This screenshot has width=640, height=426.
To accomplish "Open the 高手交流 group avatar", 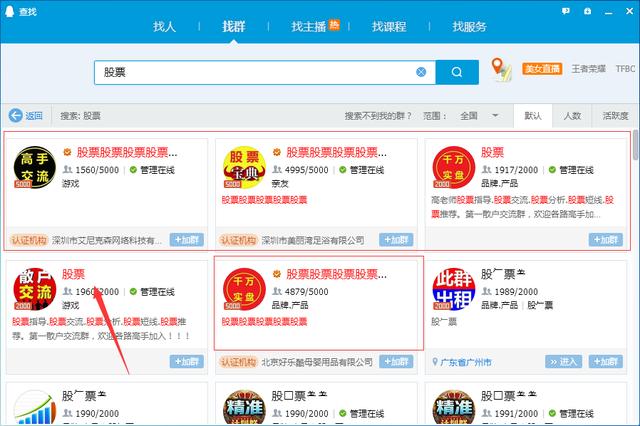I will (35, 167).
